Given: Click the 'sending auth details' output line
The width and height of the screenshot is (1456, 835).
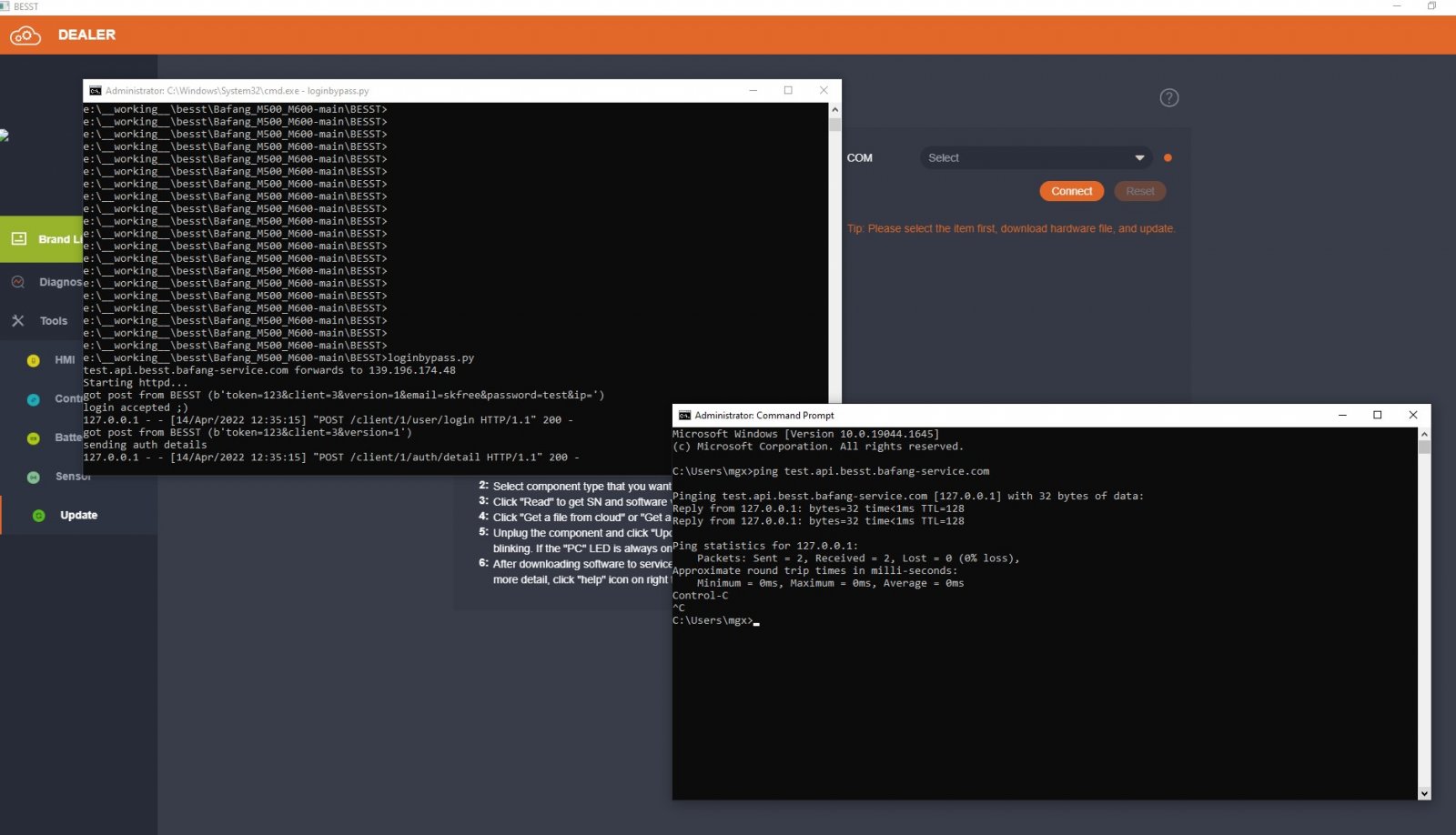Looking at the screenshot, I should tap(145, 445).
